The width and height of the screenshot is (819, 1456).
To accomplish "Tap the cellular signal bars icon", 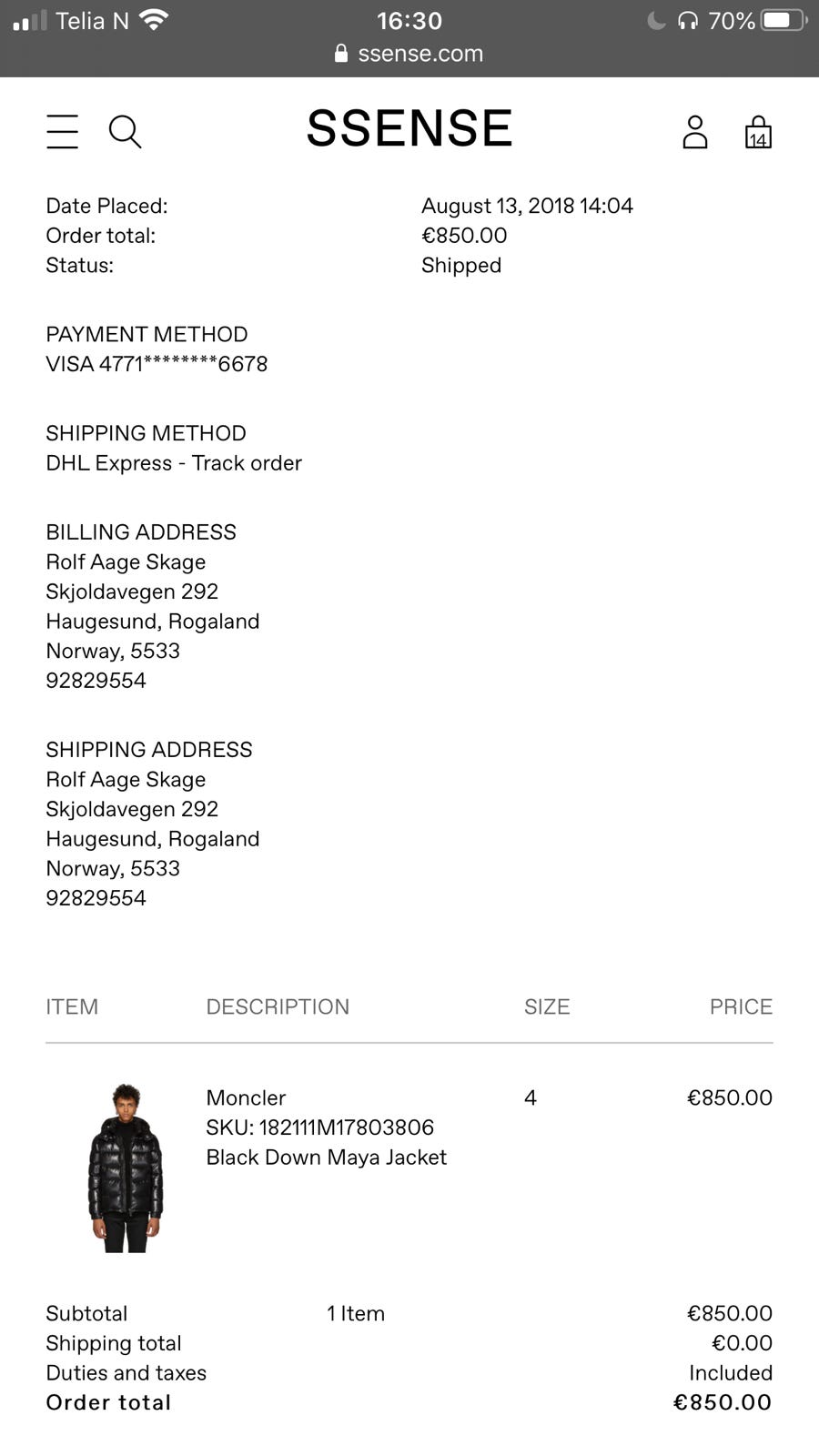I will pyautogui.click(x=30, y=20).
